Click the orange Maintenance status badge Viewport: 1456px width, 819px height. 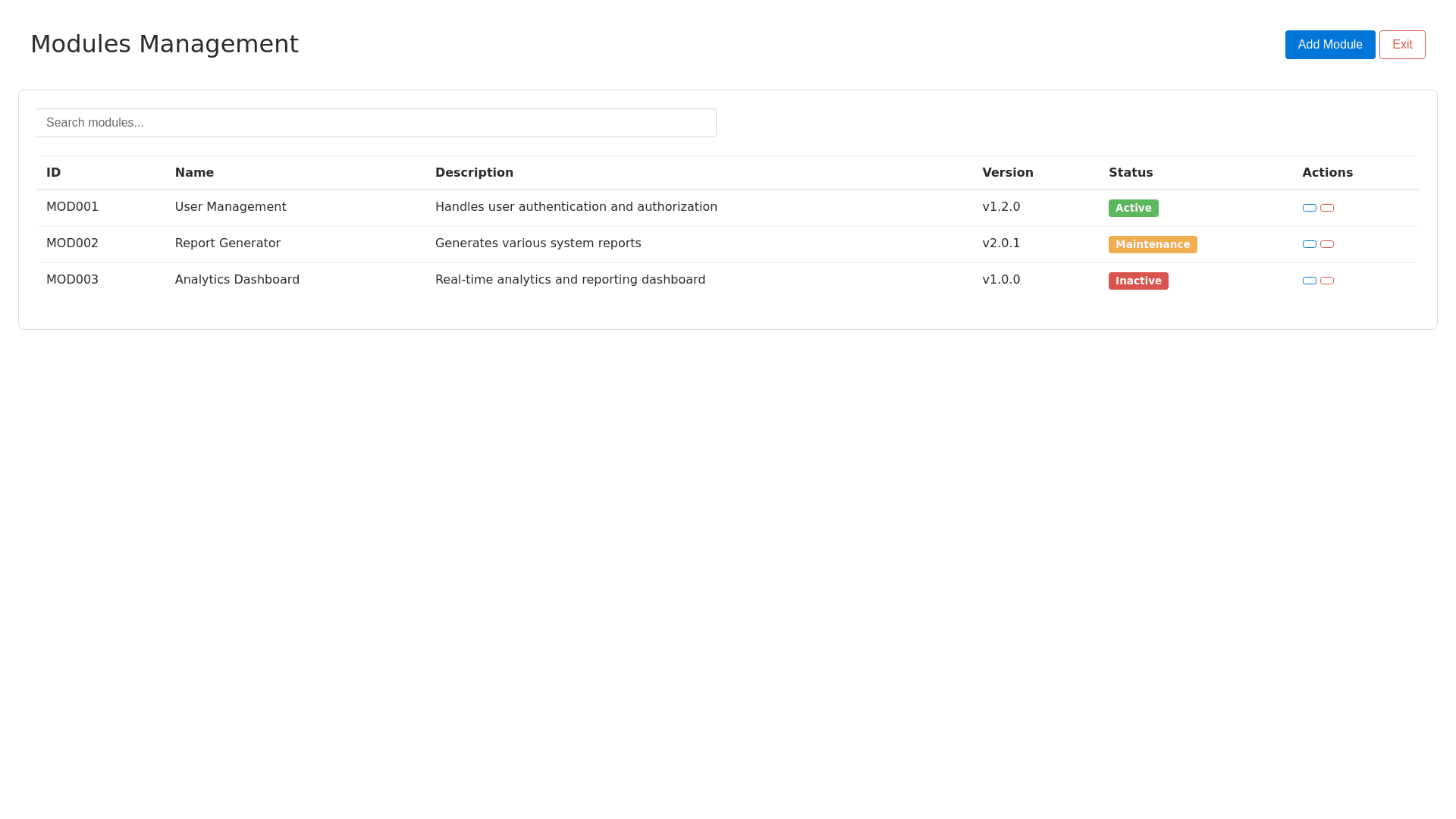click(x=1152, y=244)
